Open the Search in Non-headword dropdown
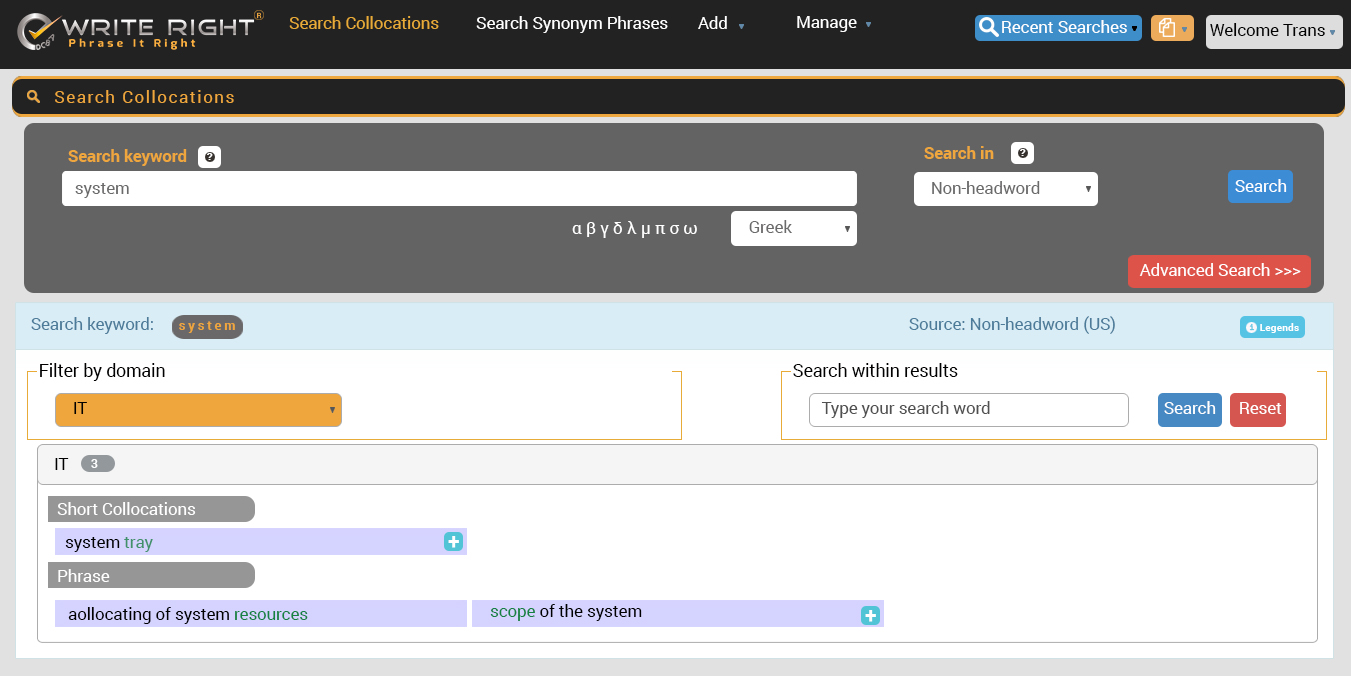Viewport: 1351px width, 676px height. pos(1005,189)
